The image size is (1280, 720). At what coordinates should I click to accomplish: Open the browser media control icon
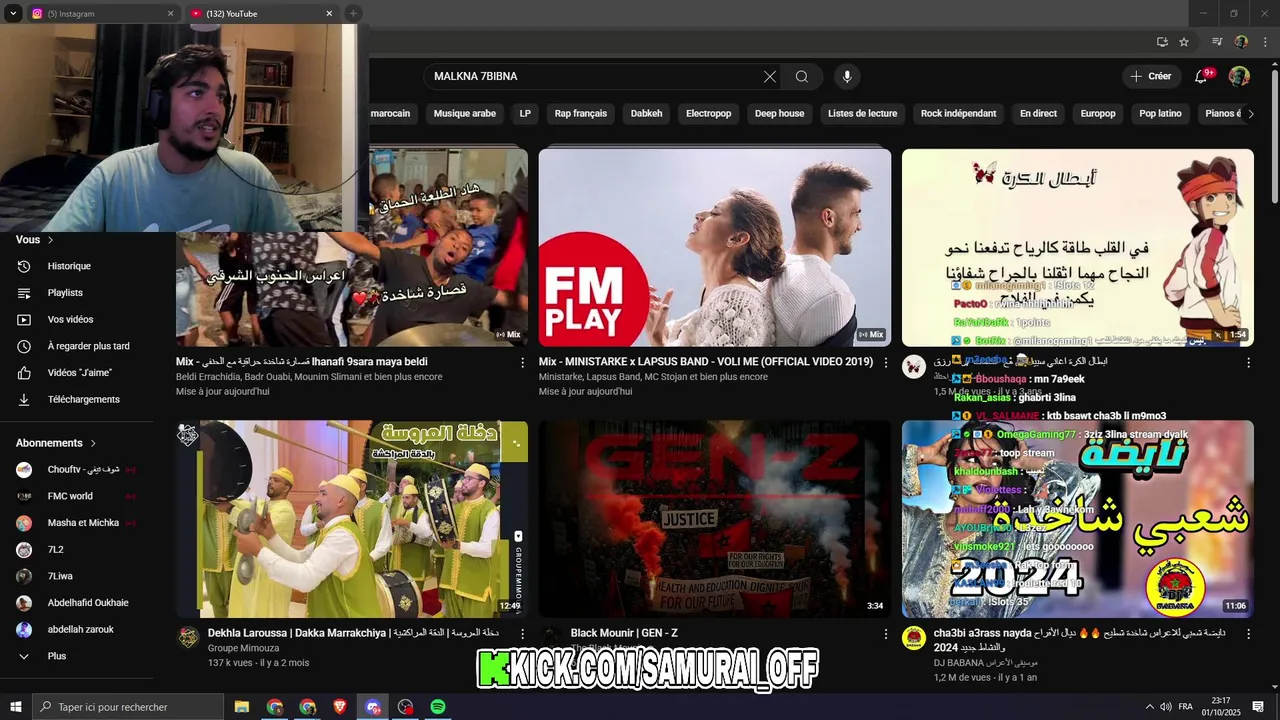tap(1217, 42)
